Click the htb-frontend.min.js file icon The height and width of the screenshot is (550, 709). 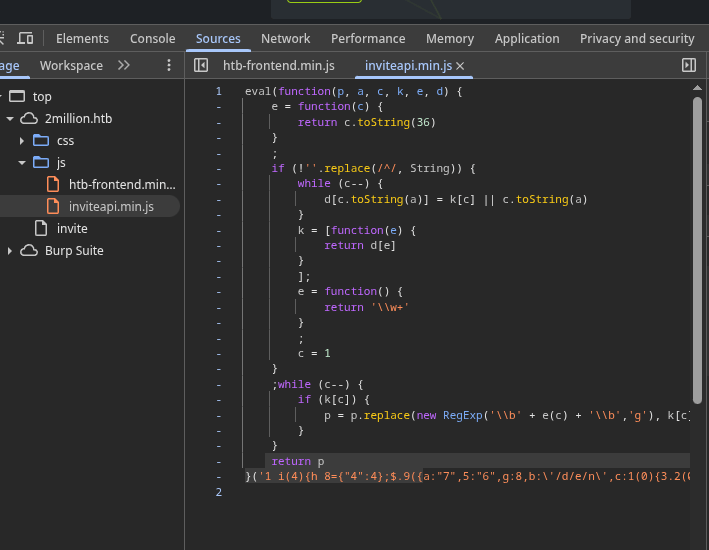(53, 184)
